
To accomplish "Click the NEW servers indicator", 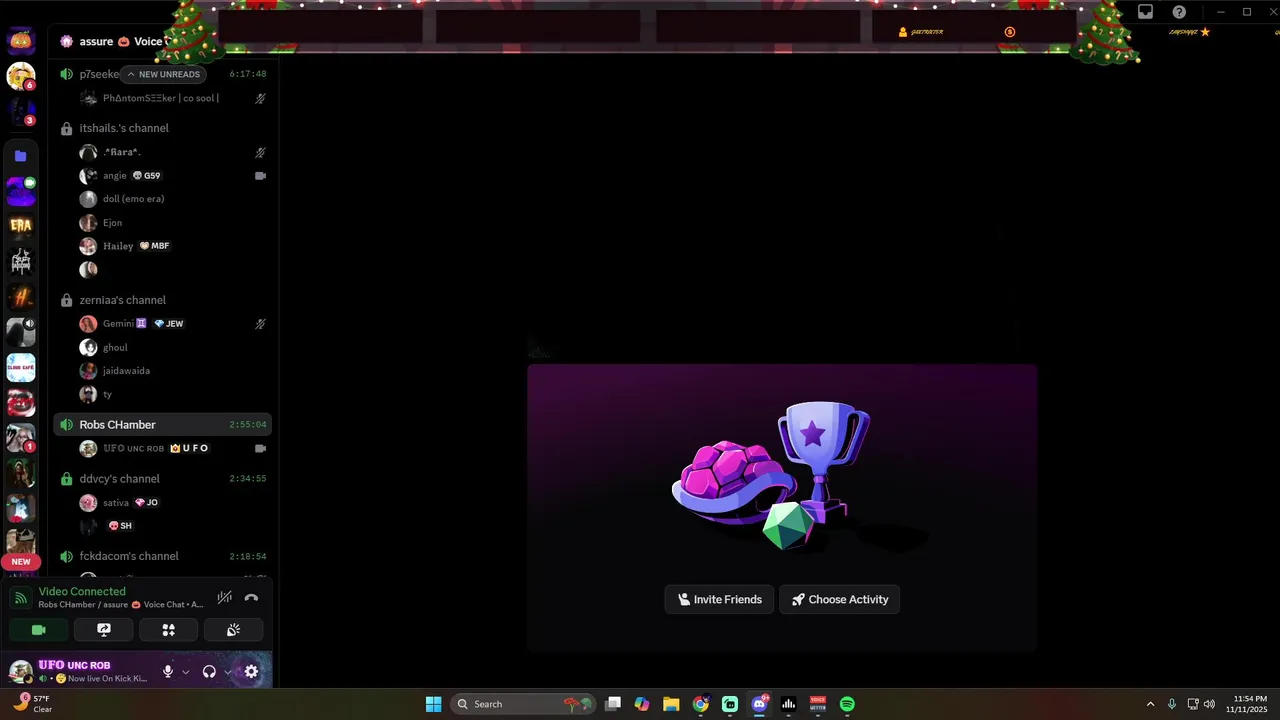I will (21, 562).
